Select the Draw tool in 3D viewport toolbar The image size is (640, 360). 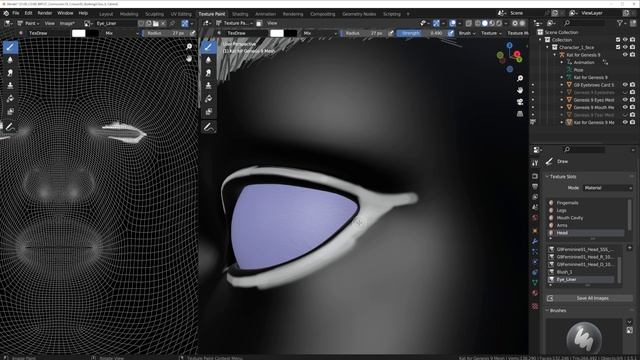[209, 47]
